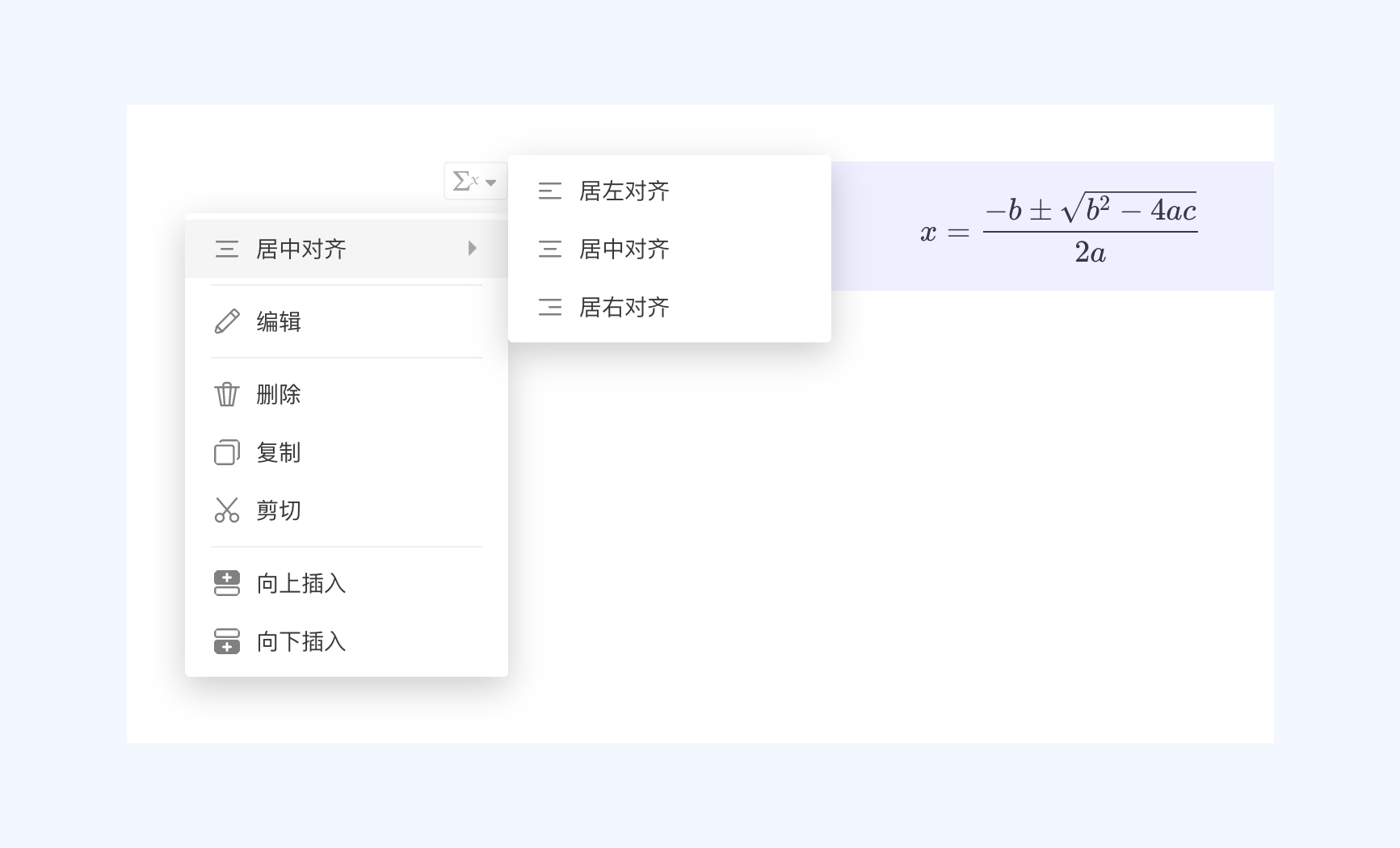1400x848 pixels.
Task: Select 编辑 to edit the formula
Action: [347, 321]
